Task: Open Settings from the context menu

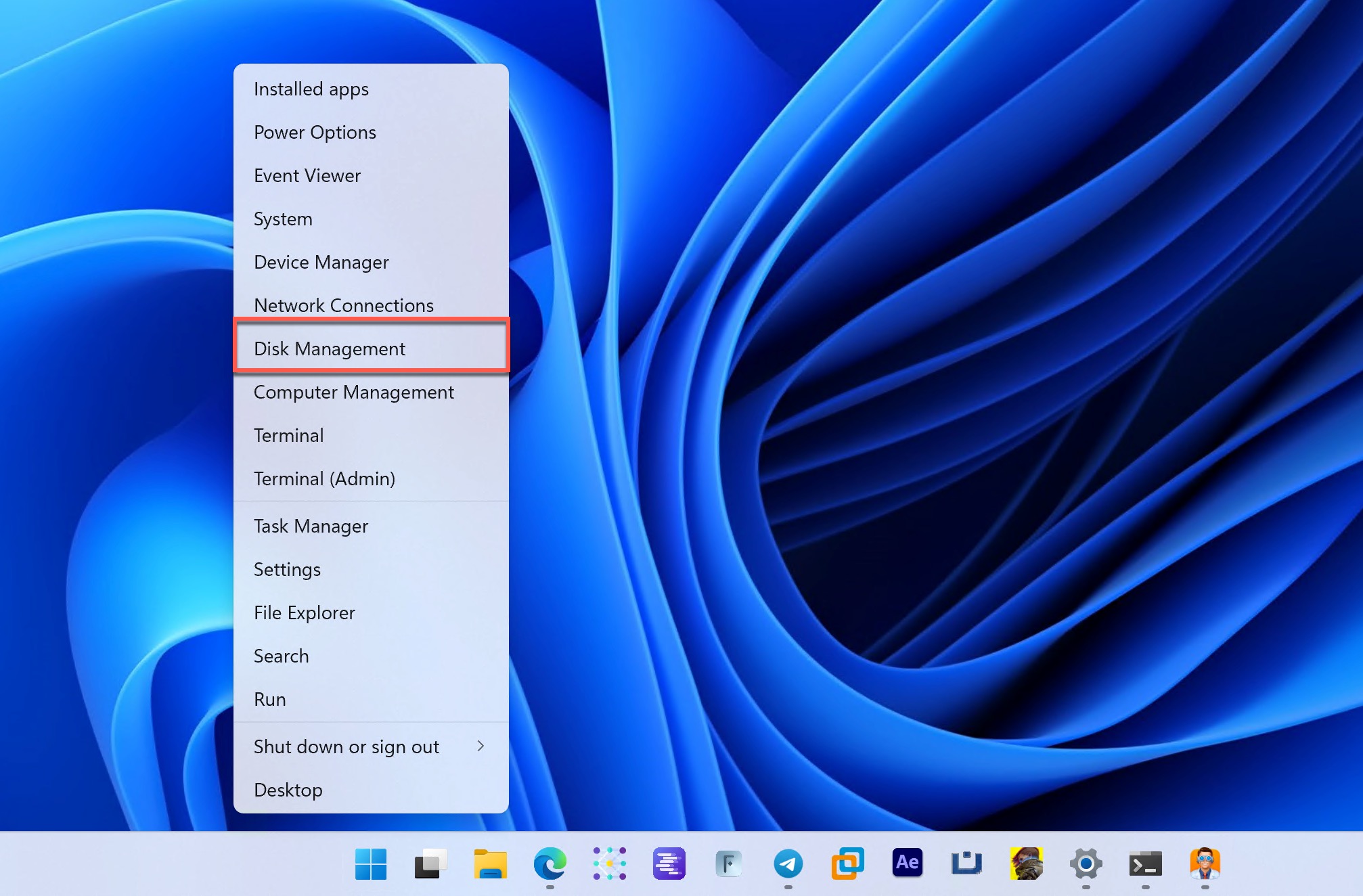Action: click(371, 570)
